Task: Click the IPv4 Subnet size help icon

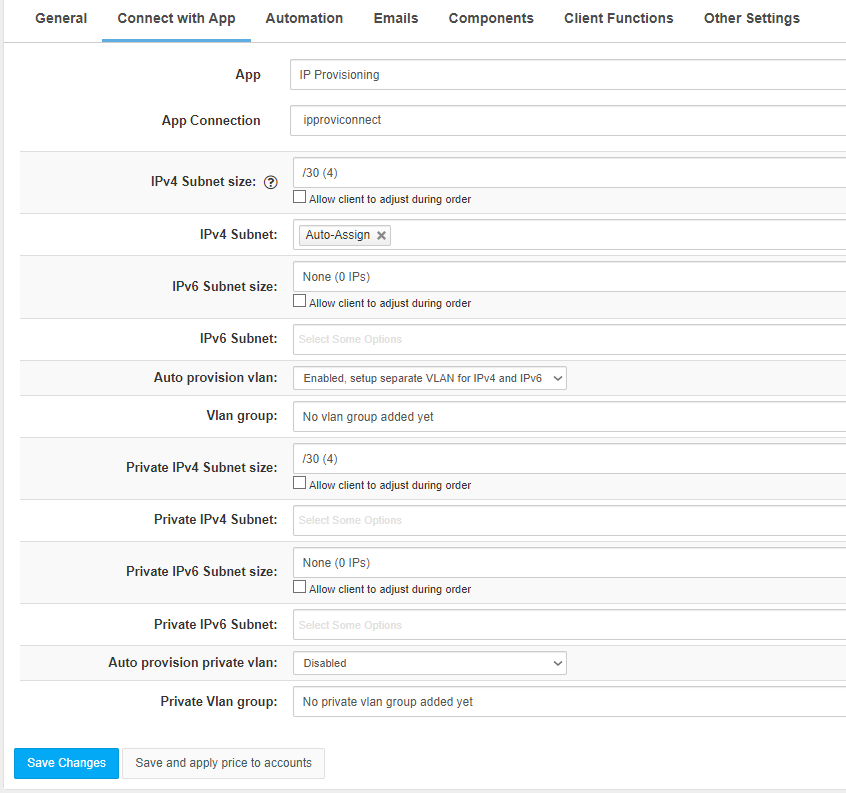Action: pos(270,182)
